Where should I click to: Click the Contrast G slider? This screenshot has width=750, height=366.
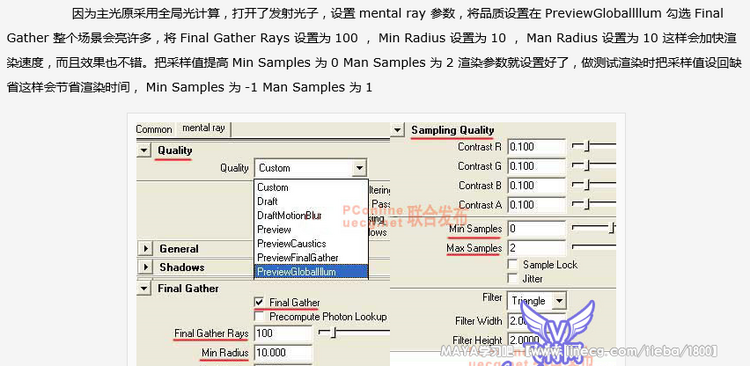(594, 166)
